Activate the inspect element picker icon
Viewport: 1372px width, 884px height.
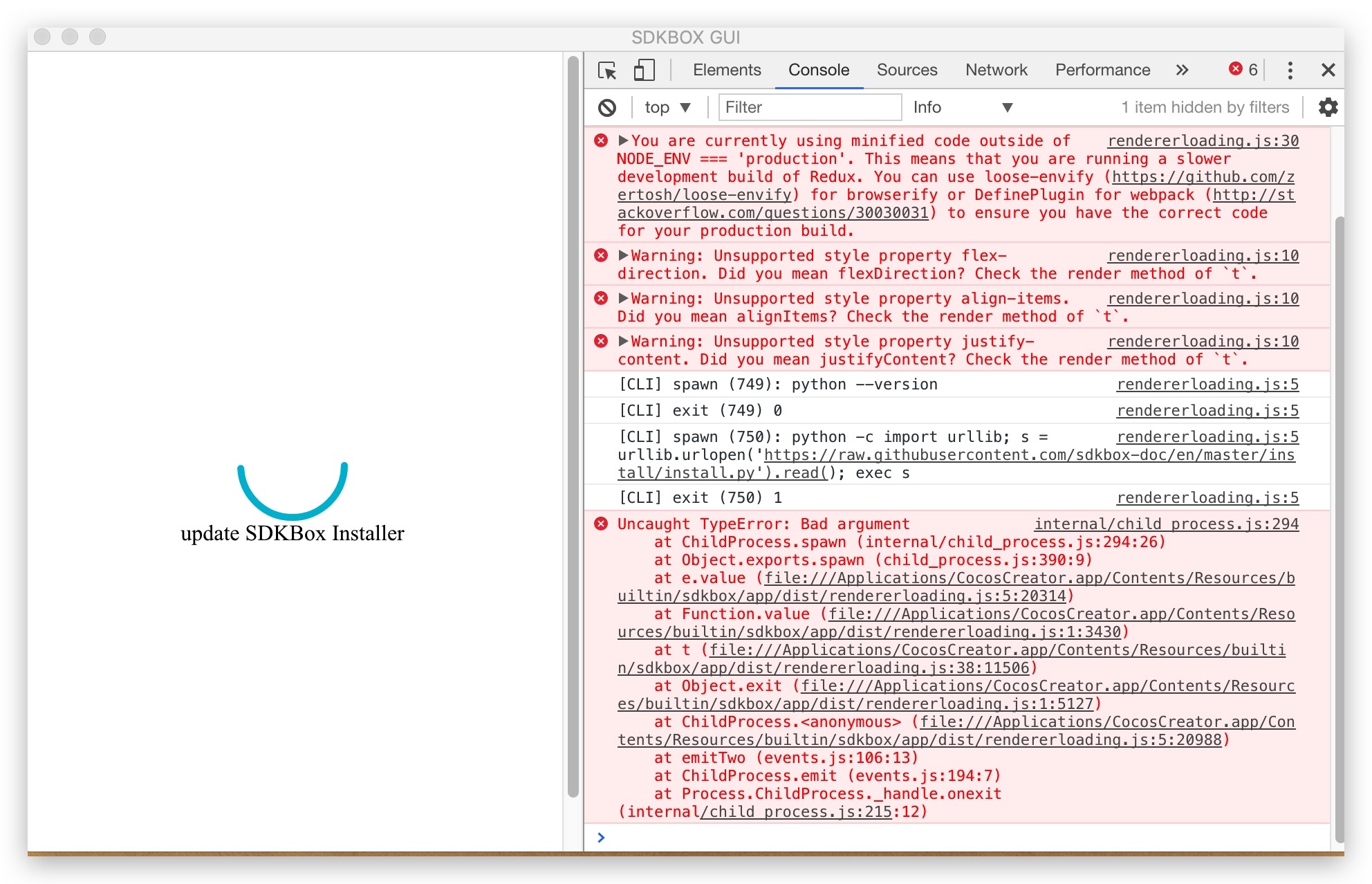pyautogui.click(x=607, y=71)
